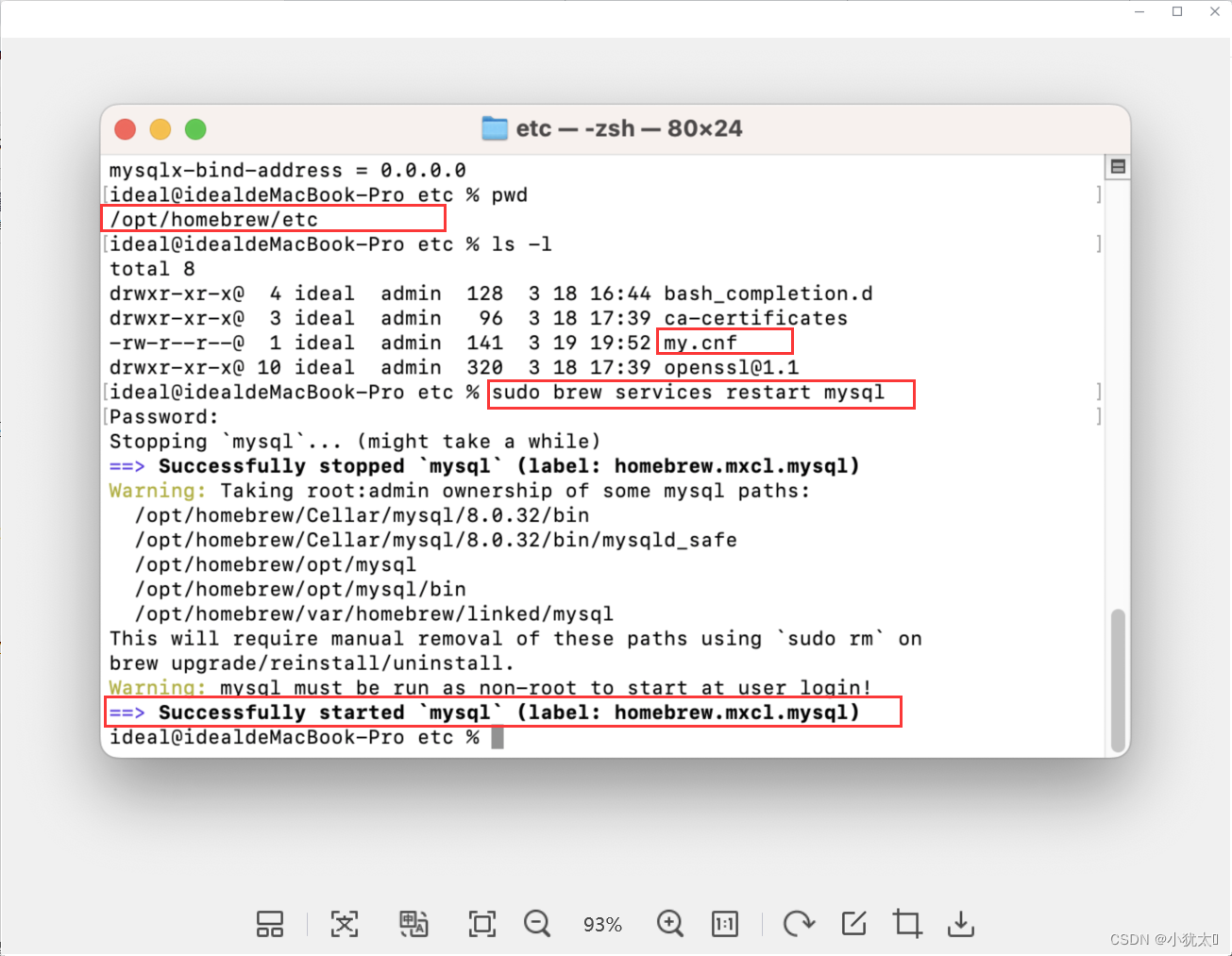The image size is (1232, 956).
Task: Click the green zoom dot of terminal
Action: [x=195, y=129]
